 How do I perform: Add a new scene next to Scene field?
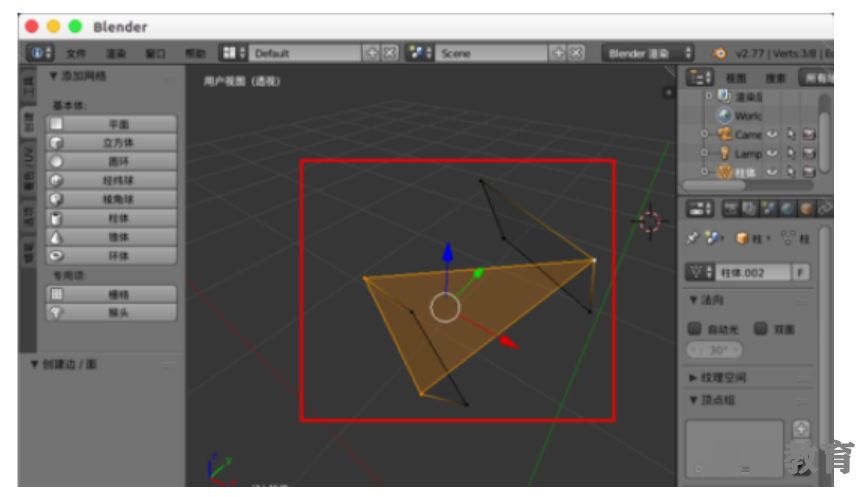click(558, 53)
